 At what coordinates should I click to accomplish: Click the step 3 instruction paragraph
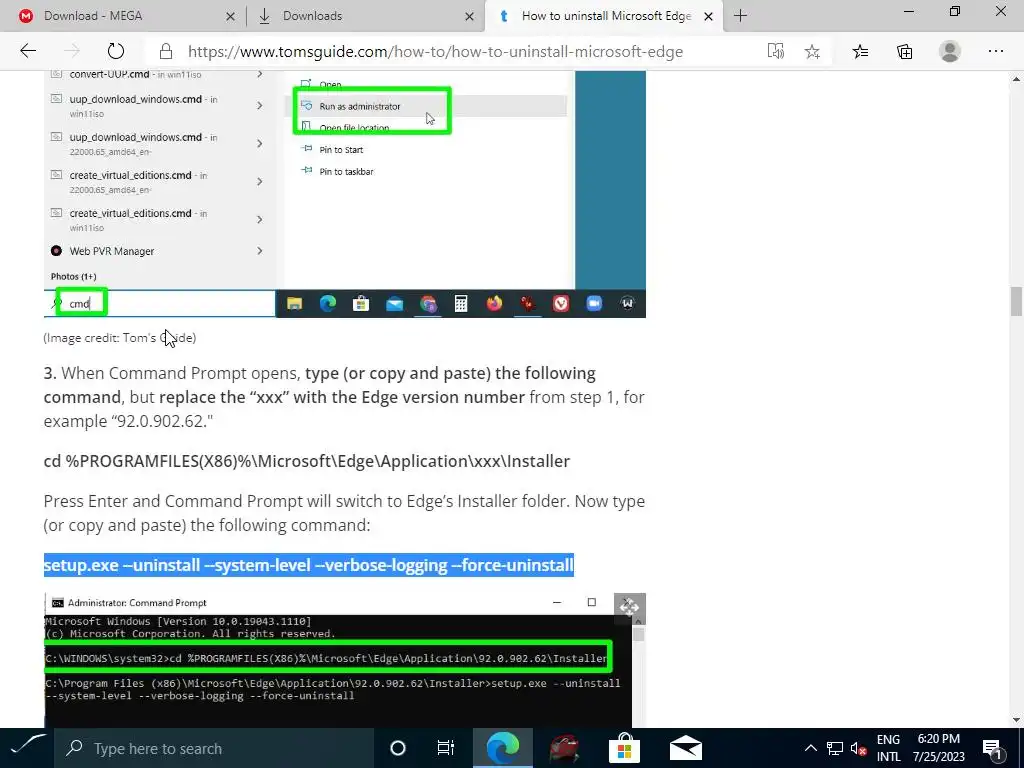pyautogui.click(x=344, y=397)
